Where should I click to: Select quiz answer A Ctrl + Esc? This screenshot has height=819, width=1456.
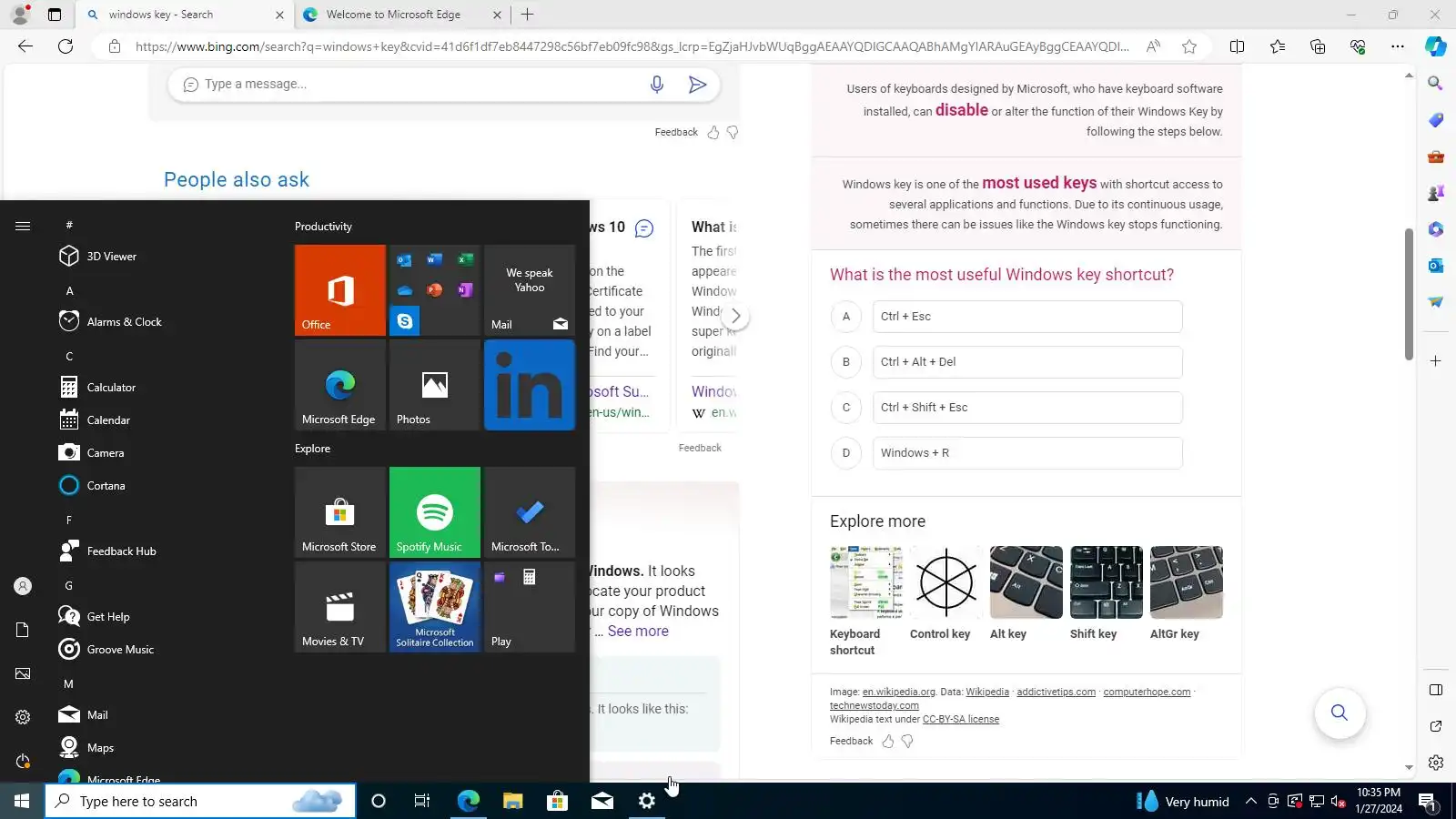coord(1027,317)
